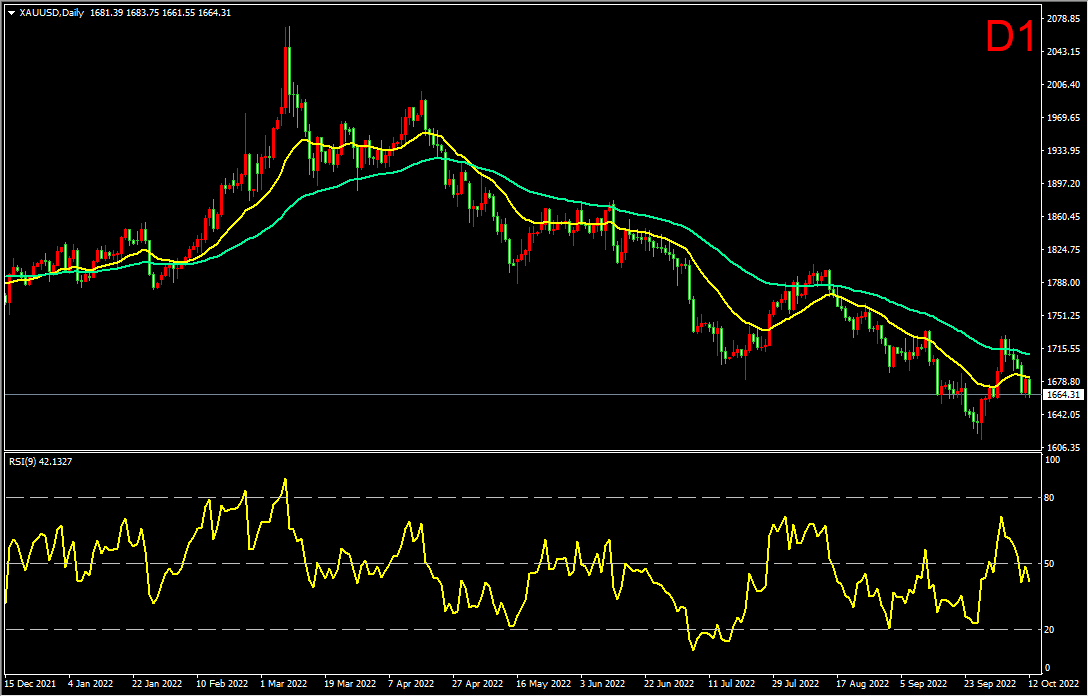Click the 1606.35 price scale label
Image resolution: width=1089 pixels, height=697 pixels.
point(1063,448)
